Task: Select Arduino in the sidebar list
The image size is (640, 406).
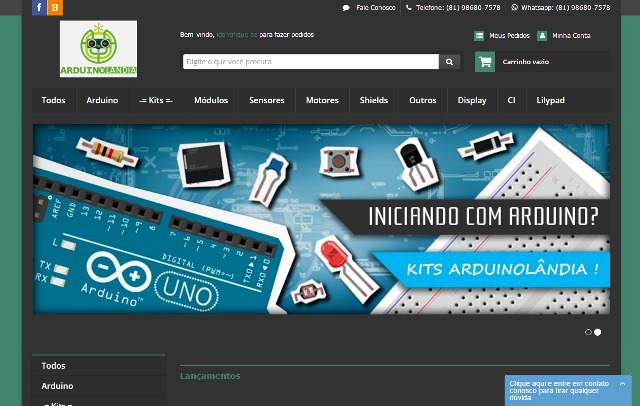Action: coord(98,386)
